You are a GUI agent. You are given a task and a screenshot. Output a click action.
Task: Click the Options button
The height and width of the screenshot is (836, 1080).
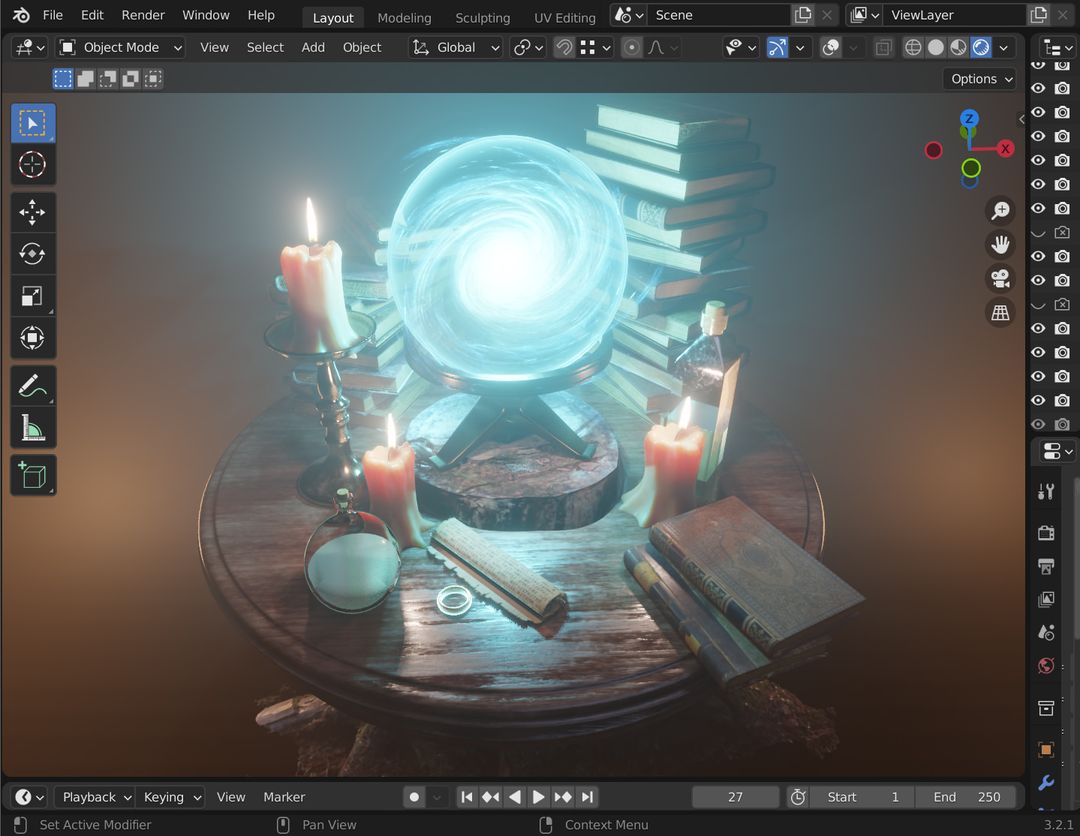[980, 79]
